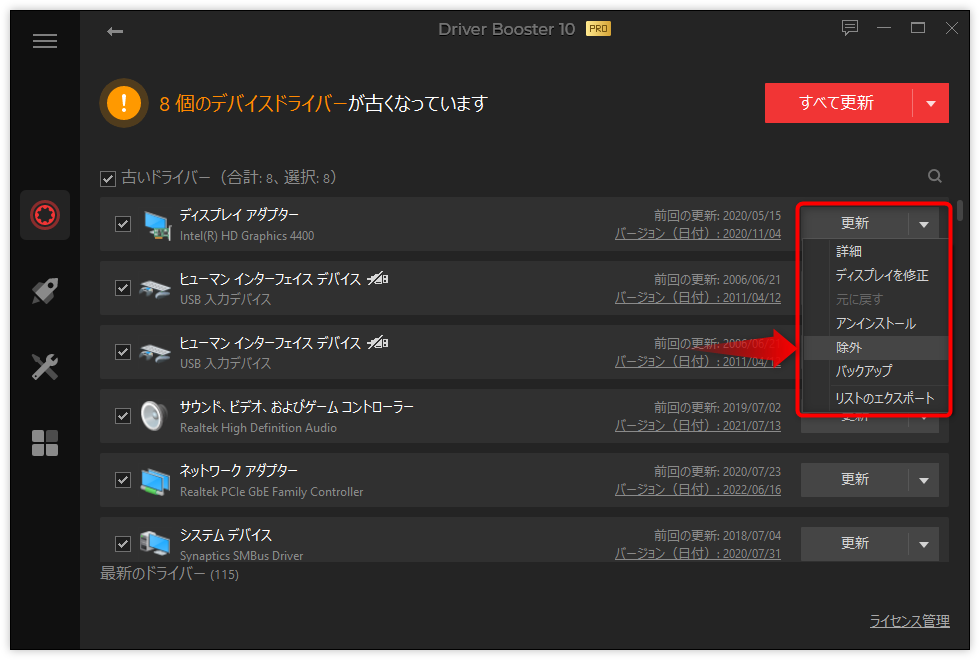Open network adapter version link 2022/06/16
The height and width of the screenshot is (660, 980).
[x=698, y=490]
